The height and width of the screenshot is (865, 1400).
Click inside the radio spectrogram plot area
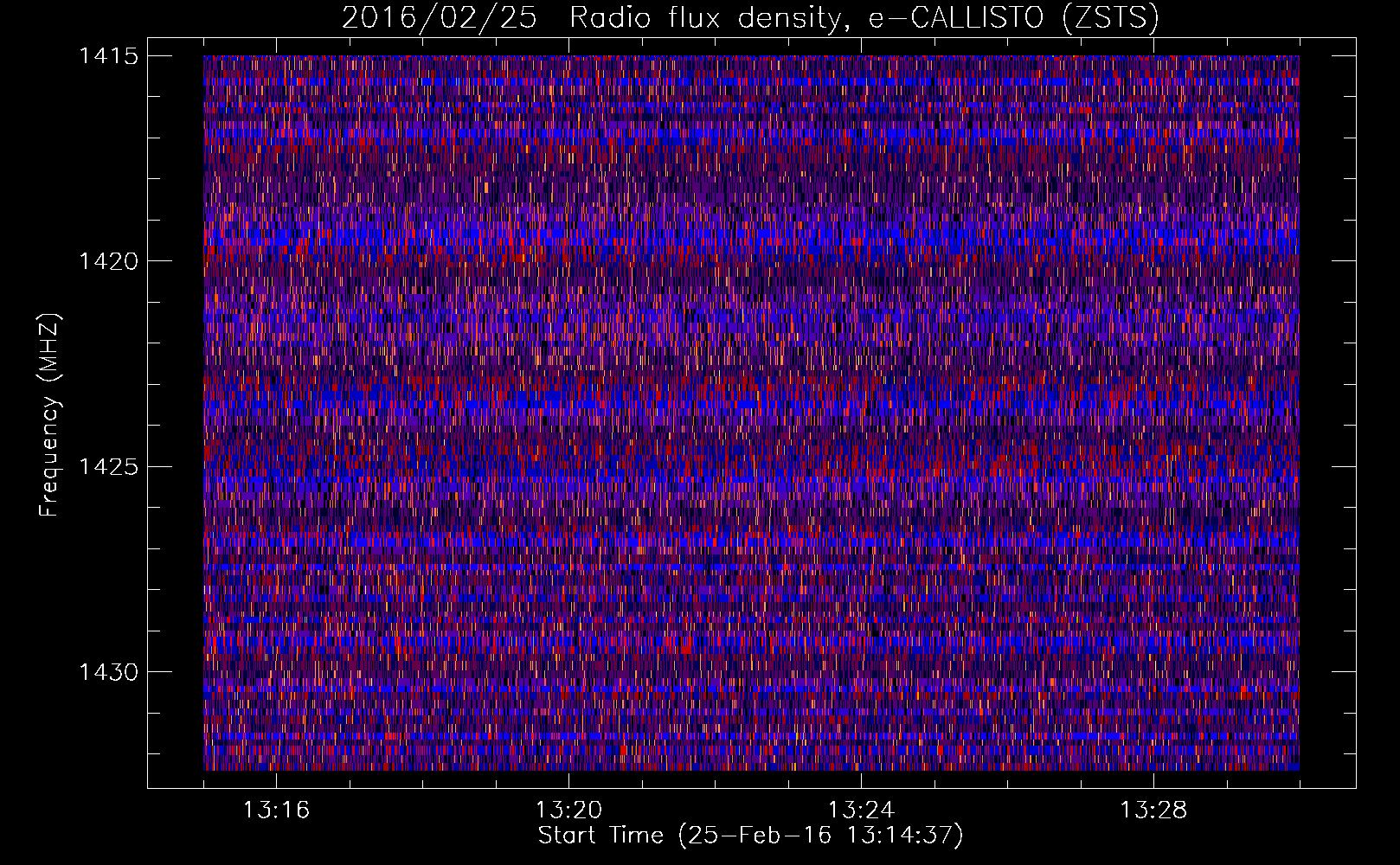pos(751,413)
